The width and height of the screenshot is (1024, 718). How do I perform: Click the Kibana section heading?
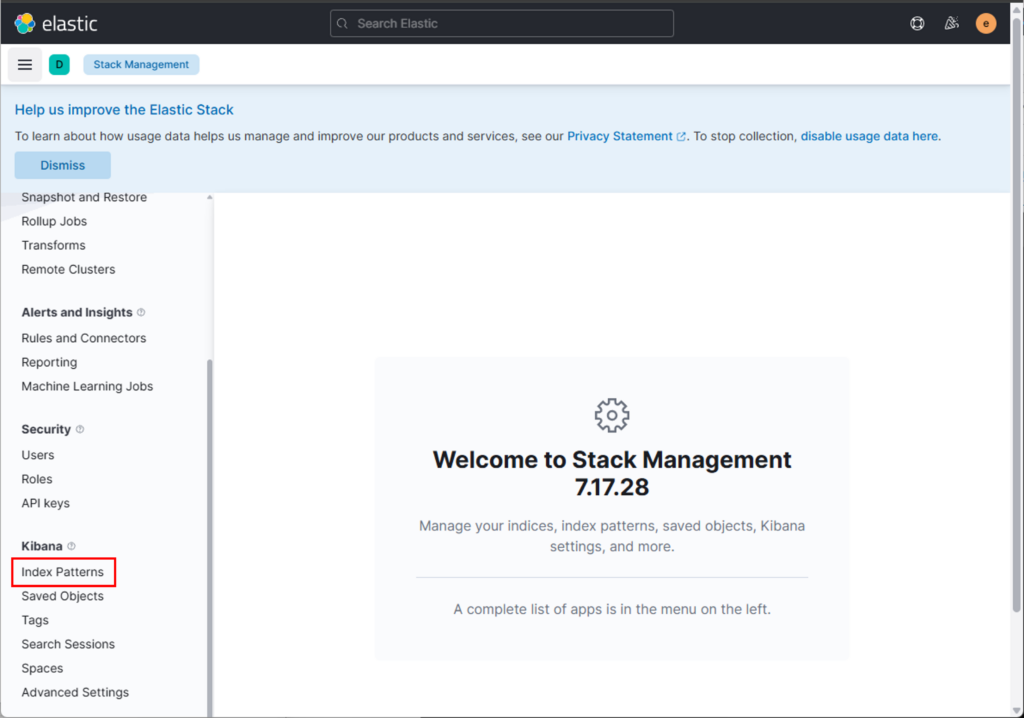coord(42,546)
